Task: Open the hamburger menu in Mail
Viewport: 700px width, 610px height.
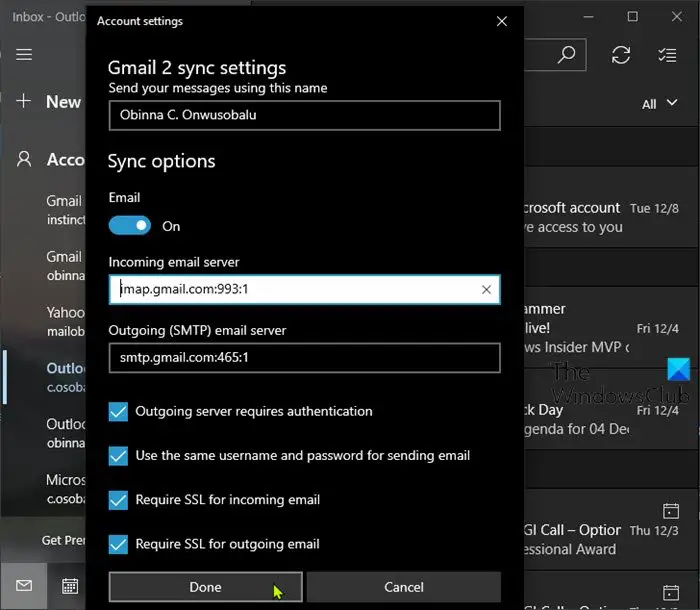Action: [24, 54]
